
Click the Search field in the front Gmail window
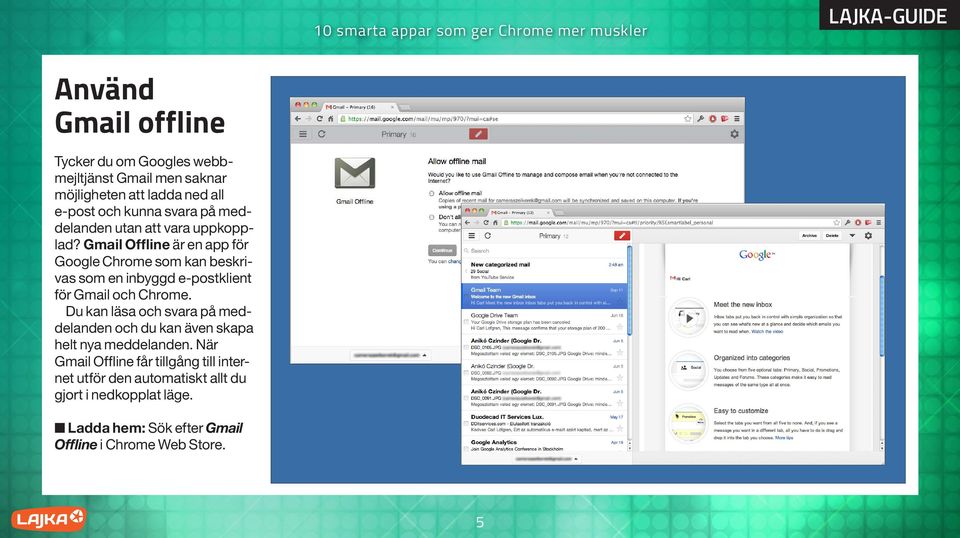coord(544,251)
